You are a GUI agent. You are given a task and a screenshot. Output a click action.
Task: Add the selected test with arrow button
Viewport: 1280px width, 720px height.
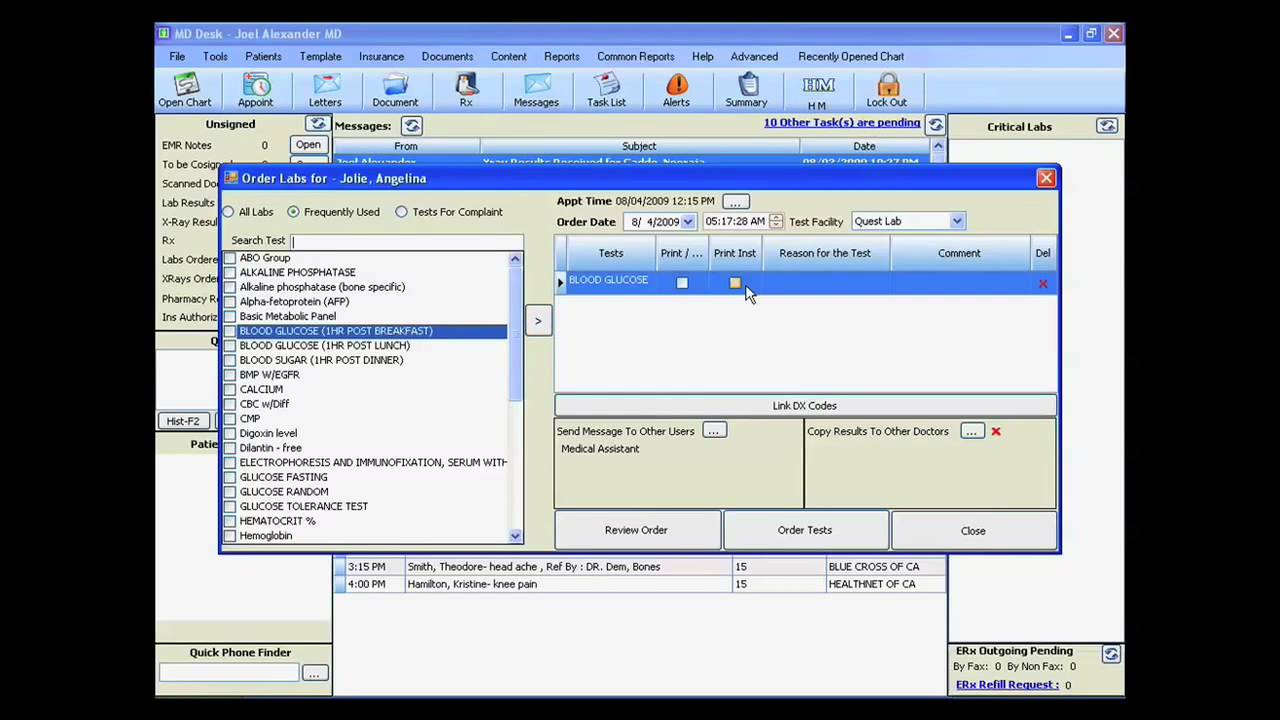coord(538,321)
